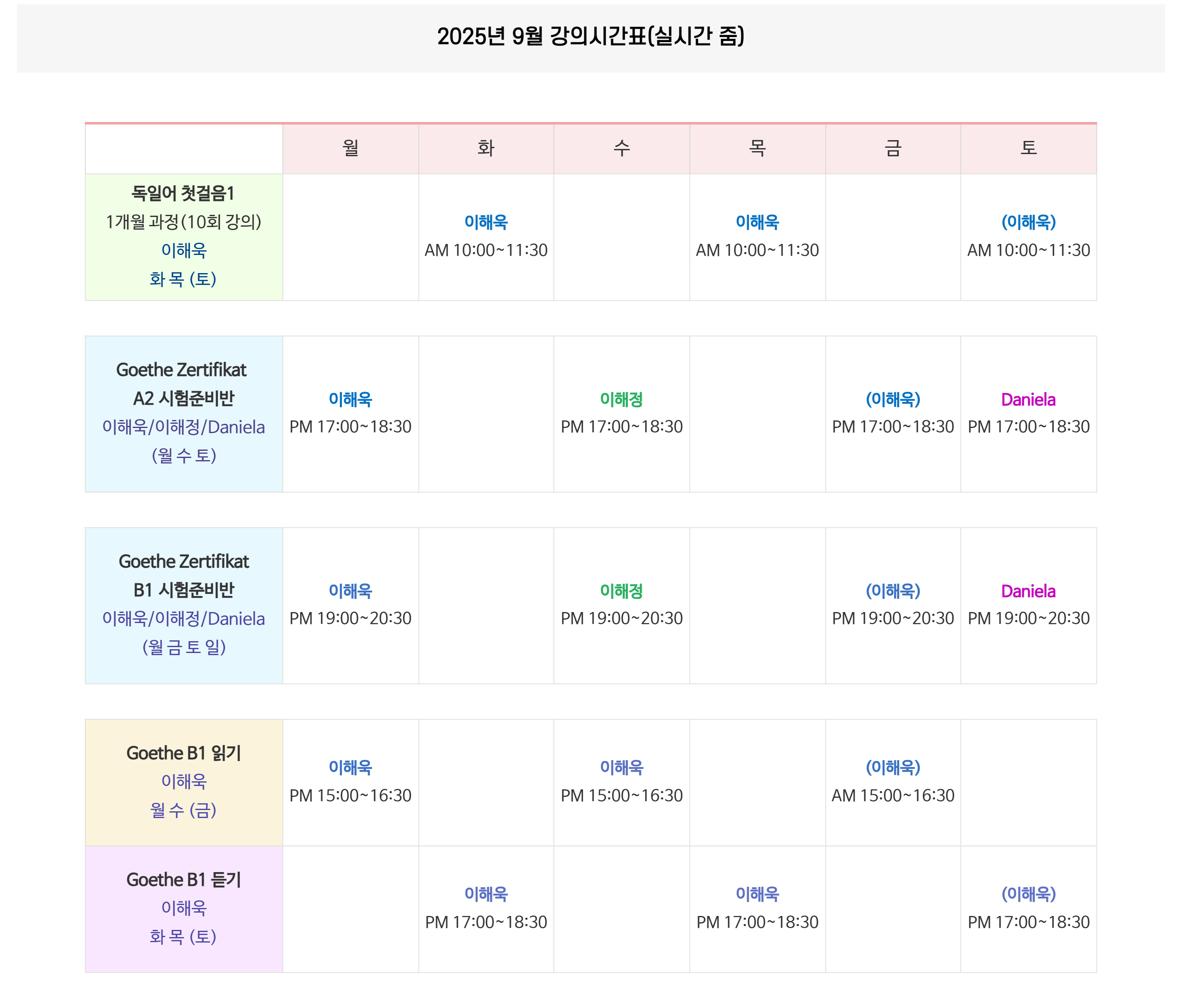This screenshot has width=1182, height=1008.
Task: Click Friday (이해욱) PM 19:00~20:30 B1 class
Action: tap(893, 605)
